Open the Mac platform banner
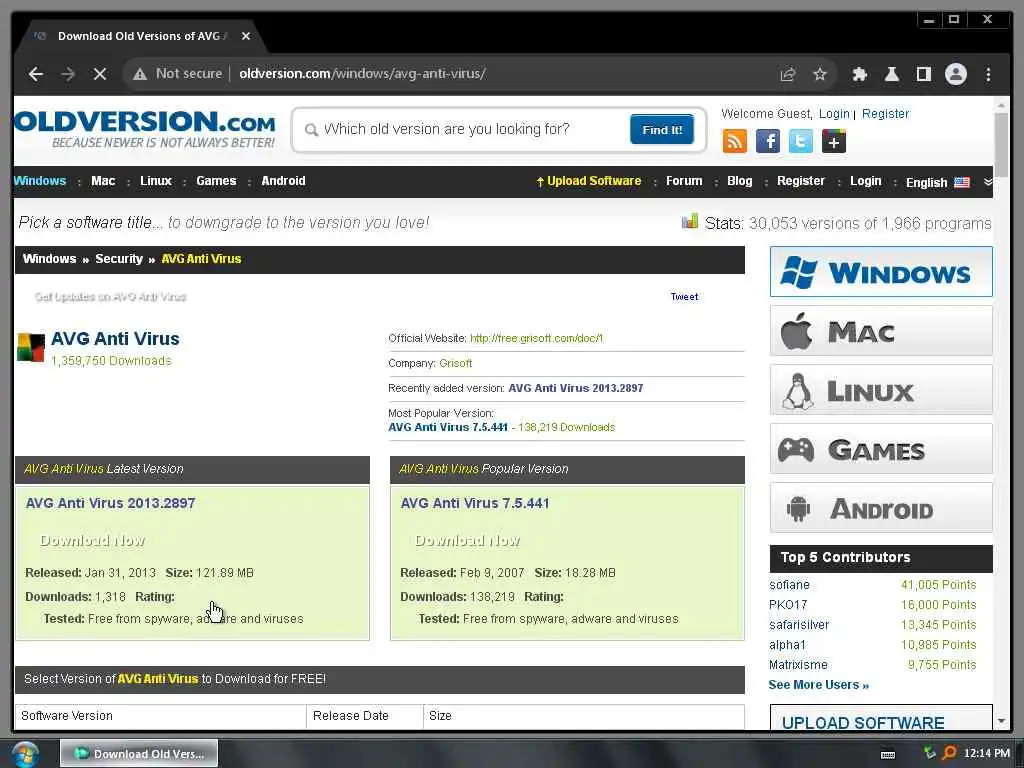Screen dimensions: 1024x768 click(x=881, y=331)
